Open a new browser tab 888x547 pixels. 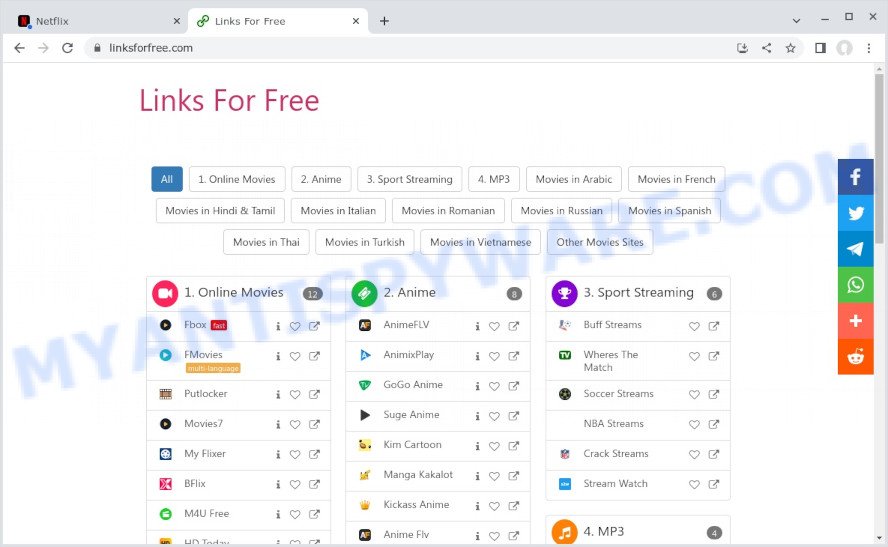click(x=384, y=21)
